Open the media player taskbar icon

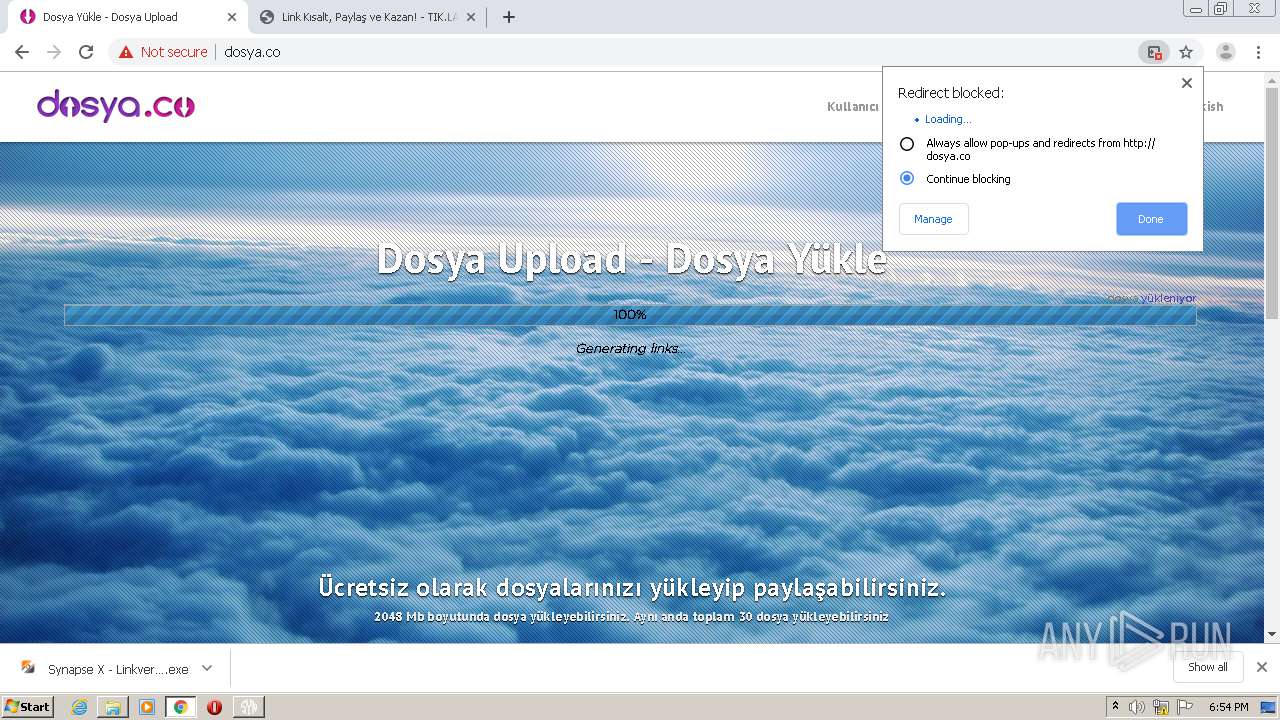(147, 707)
